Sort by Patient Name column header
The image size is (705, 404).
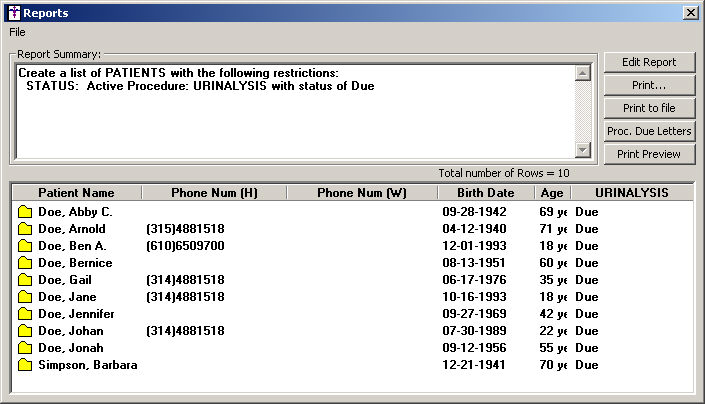click(76, 193)
